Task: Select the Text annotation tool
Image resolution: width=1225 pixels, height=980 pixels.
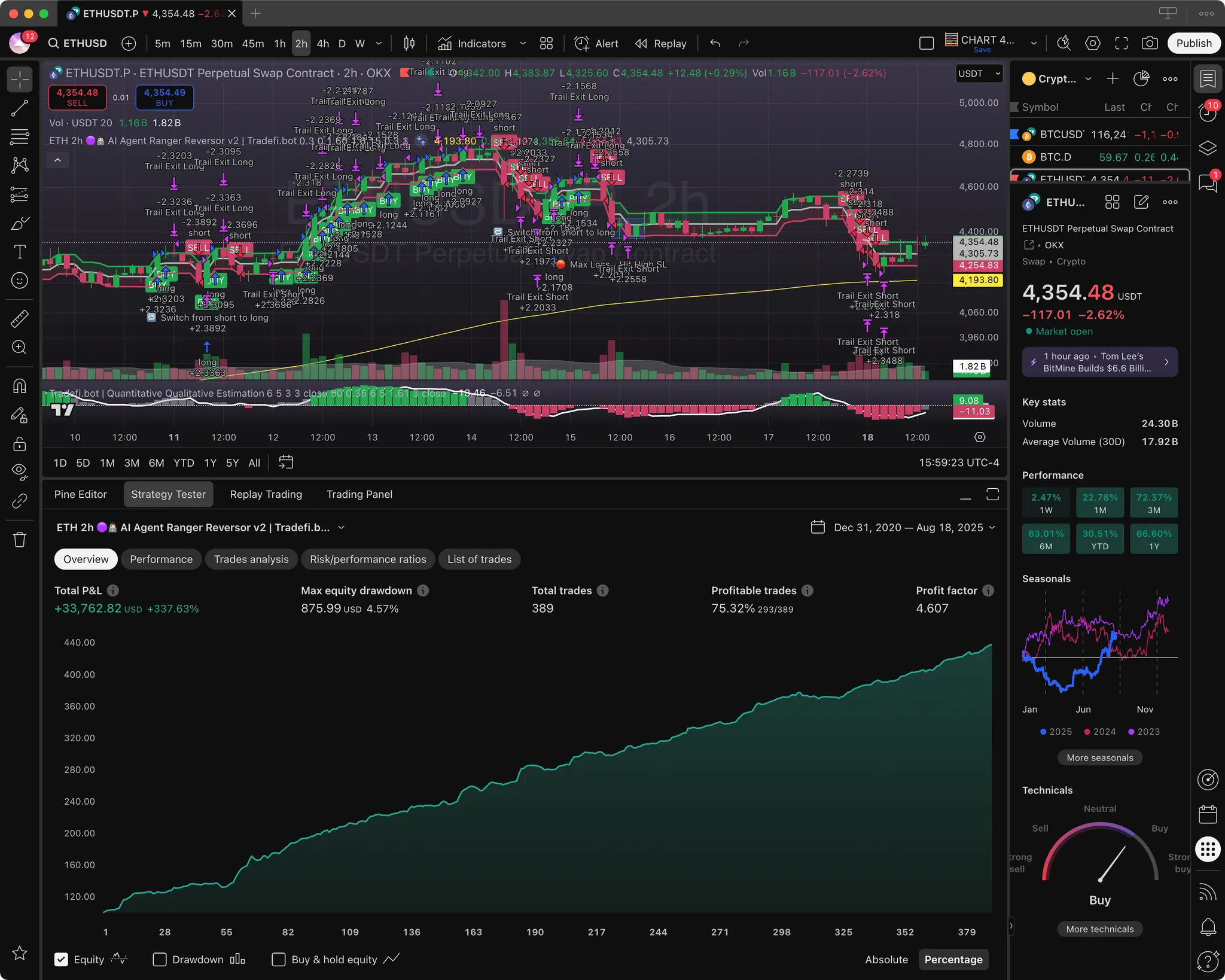Action: pos(20,252)
